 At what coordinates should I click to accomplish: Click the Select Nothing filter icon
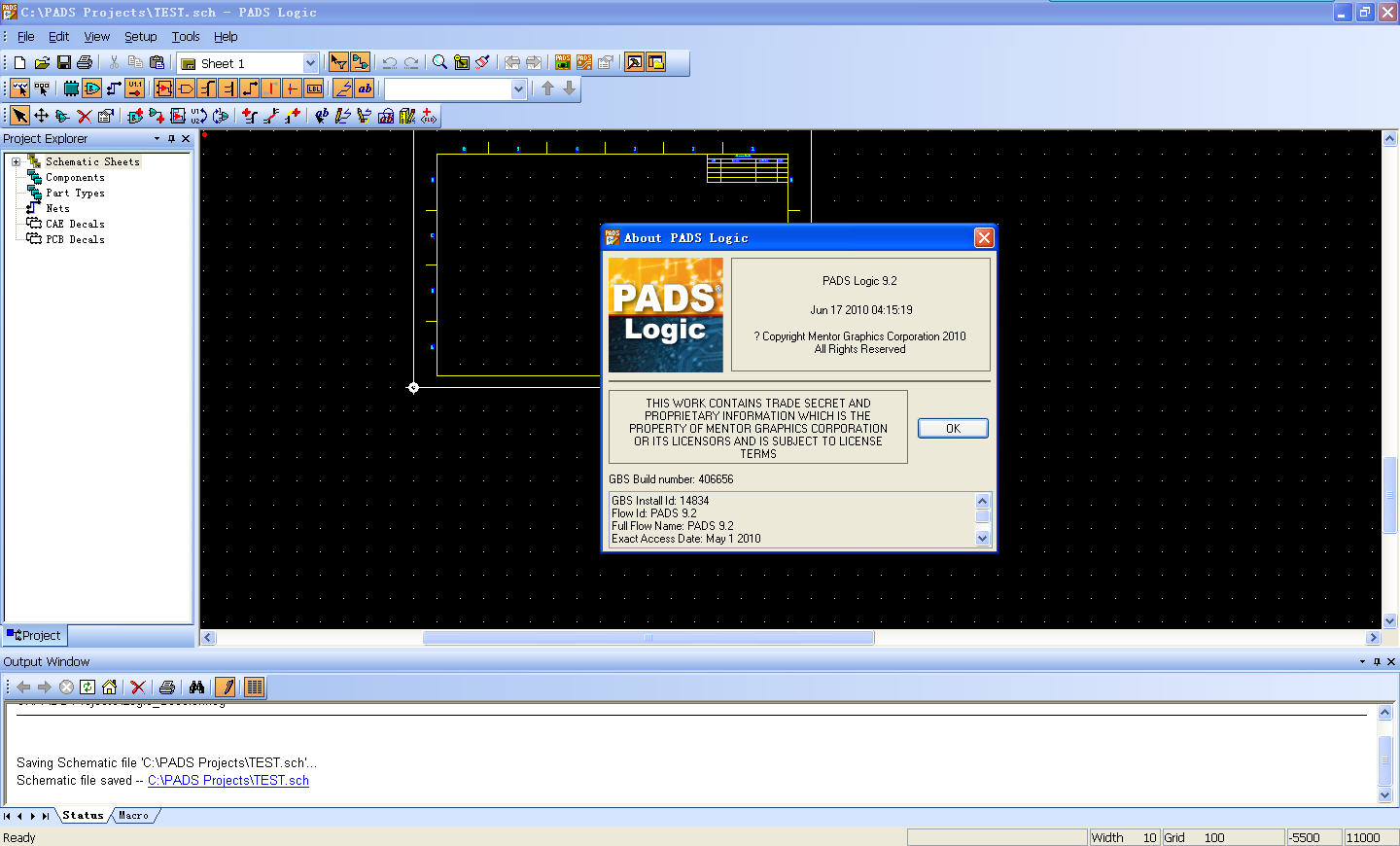click(42, 88)
